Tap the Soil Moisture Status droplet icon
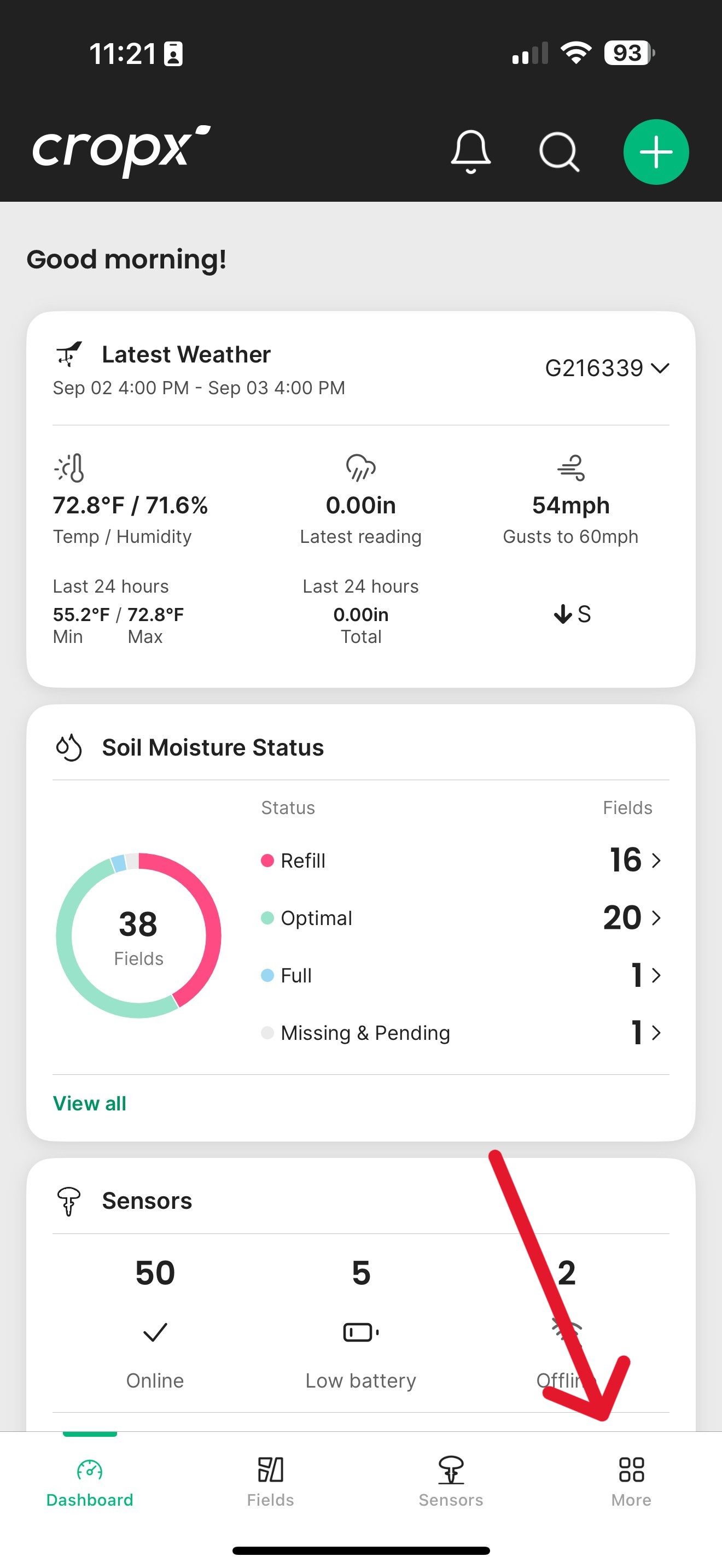 click(x=69, y=747)
